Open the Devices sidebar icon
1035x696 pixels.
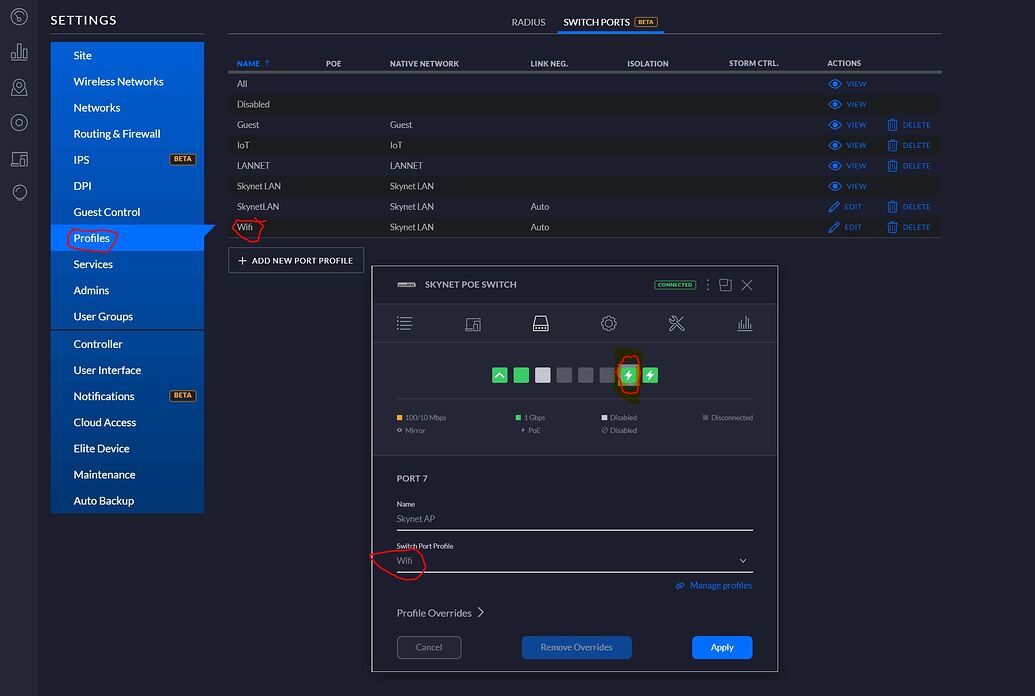click(19, 122)
